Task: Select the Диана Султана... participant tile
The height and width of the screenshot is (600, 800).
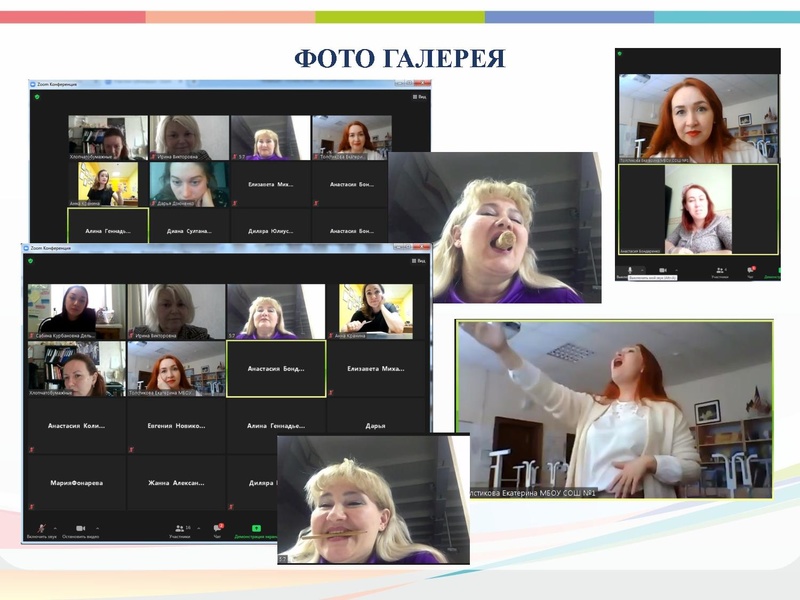Action: 190,230
